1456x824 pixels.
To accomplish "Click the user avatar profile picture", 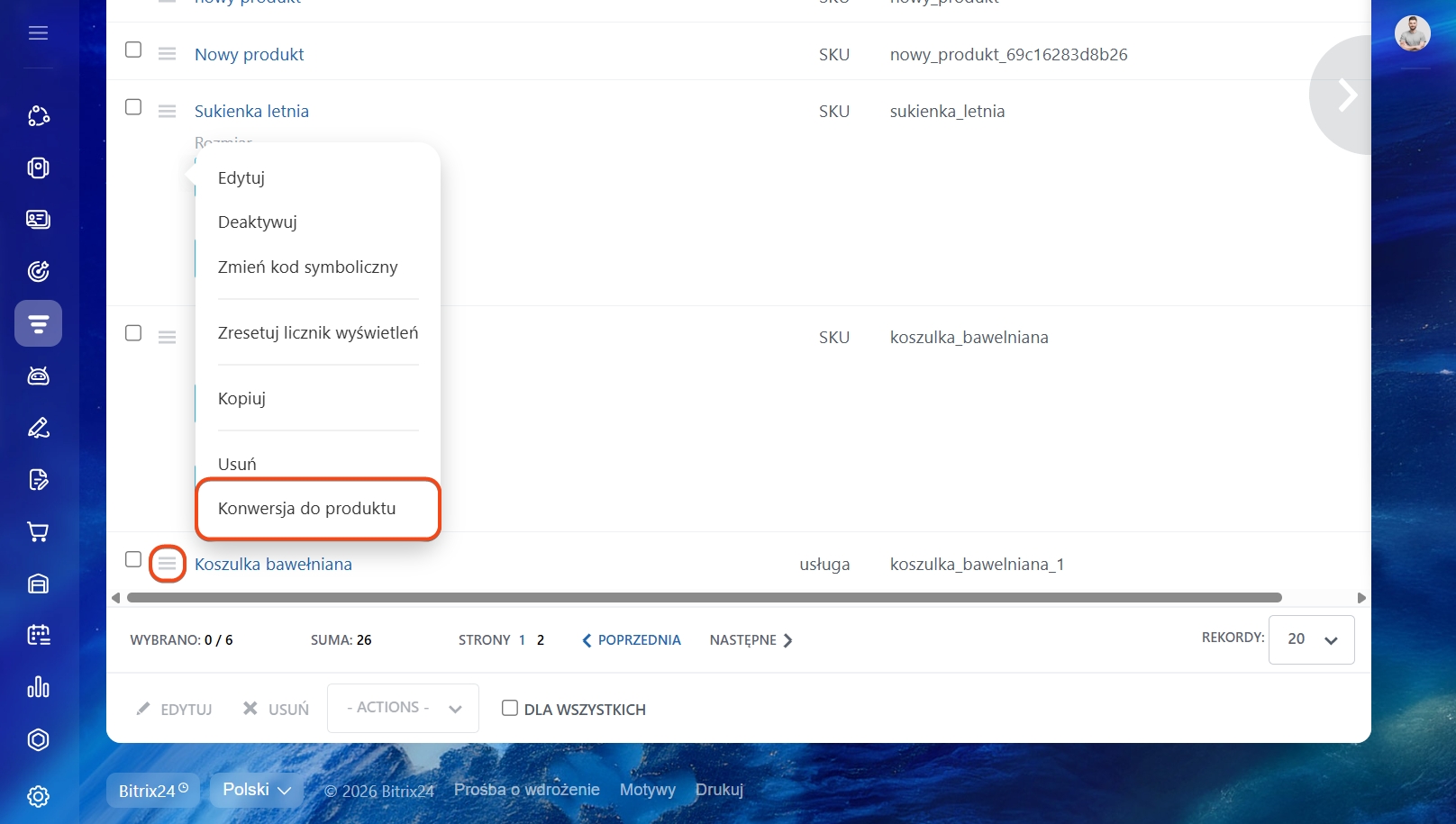I will 1412,33.
